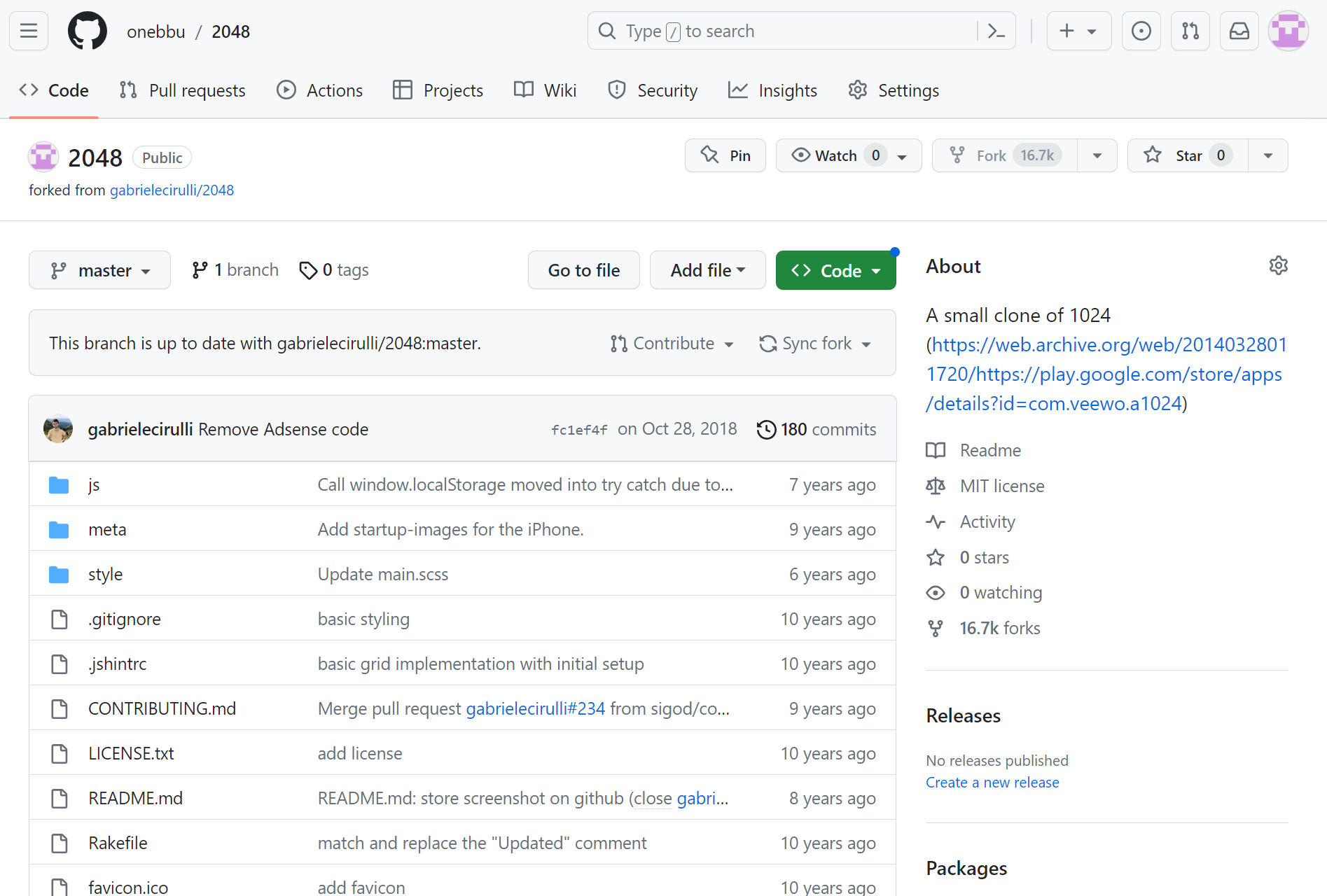Click the tag icon next to 0 tags
Screen dimensions: 1327x896
click(308, 270)
